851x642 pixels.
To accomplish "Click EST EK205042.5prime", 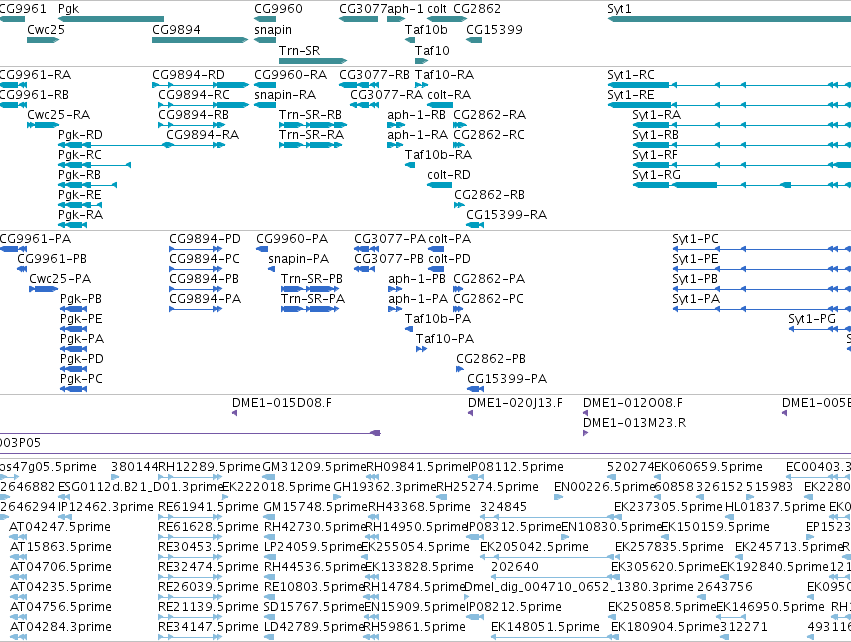I will click(549, 557).
